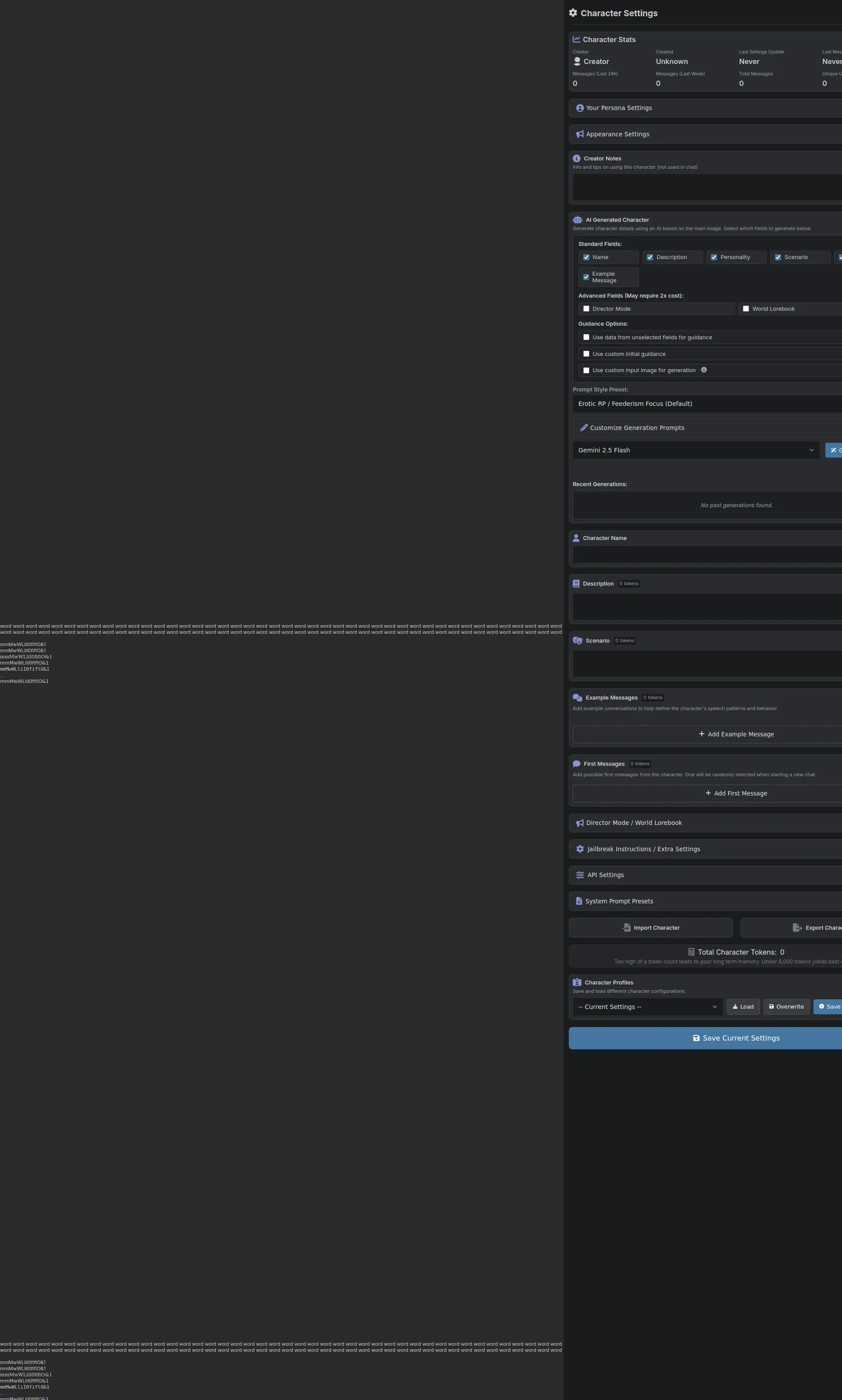Click into the Scenario text area

[707, 664]
